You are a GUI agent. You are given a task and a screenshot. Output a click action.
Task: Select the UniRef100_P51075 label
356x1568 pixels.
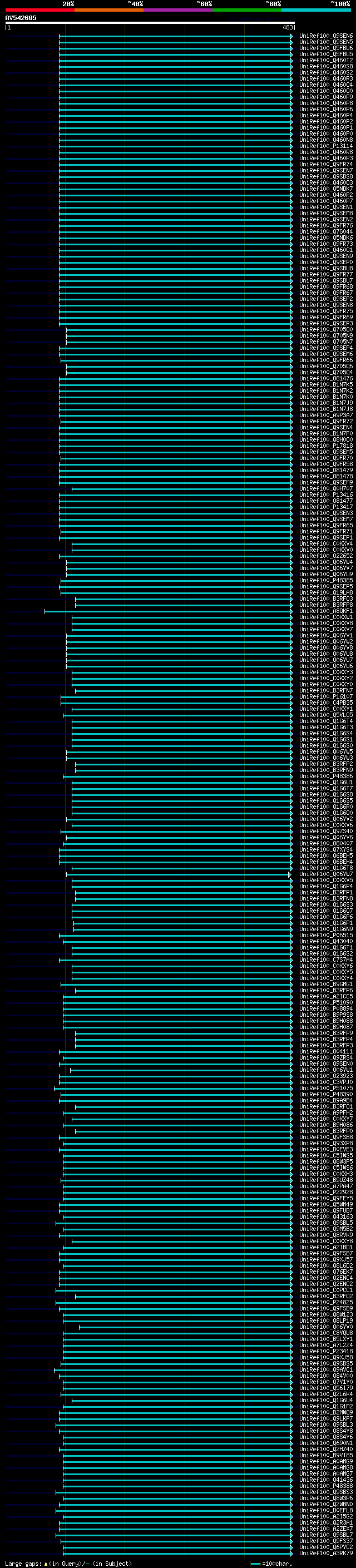(x=325, y=1089)
